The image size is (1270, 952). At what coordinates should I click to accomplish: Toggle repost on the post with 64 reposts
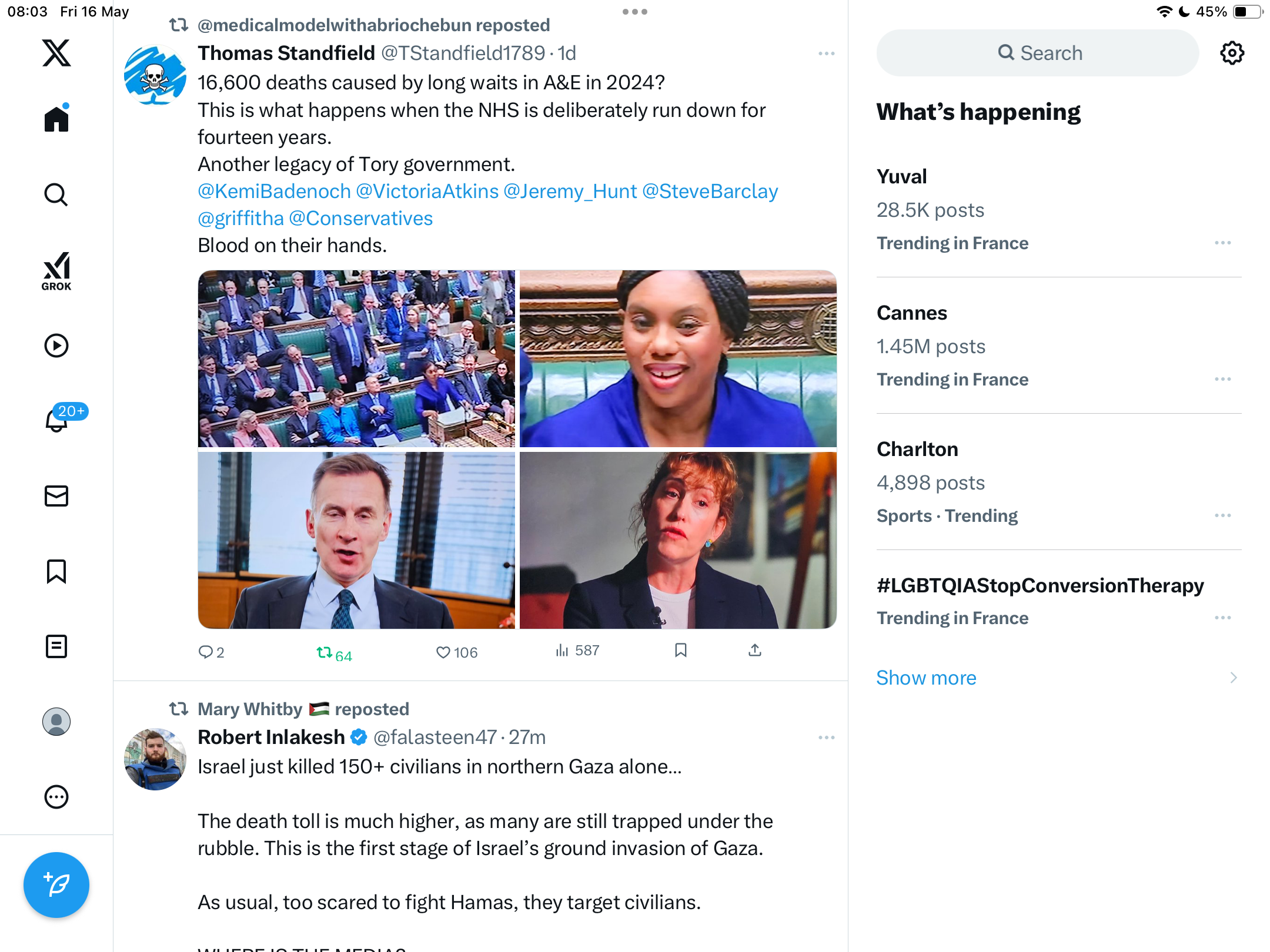pos(334,653)
